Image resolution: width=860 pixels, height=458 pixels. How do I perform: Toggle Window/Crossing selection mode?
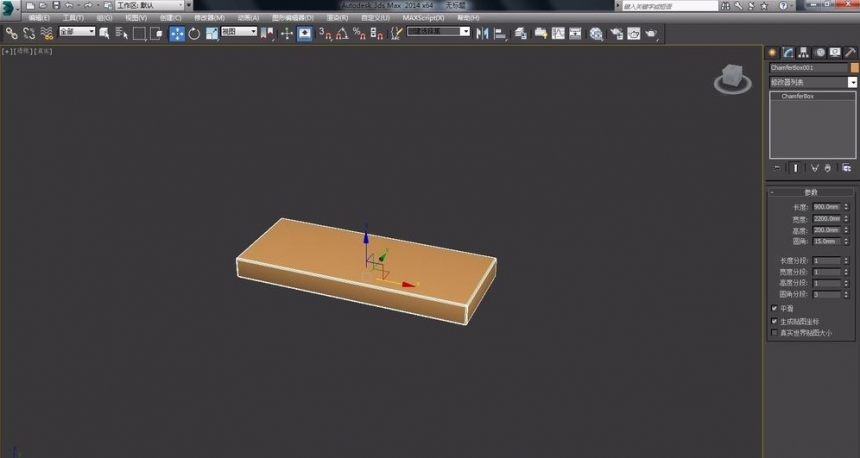tap(156, 33)
